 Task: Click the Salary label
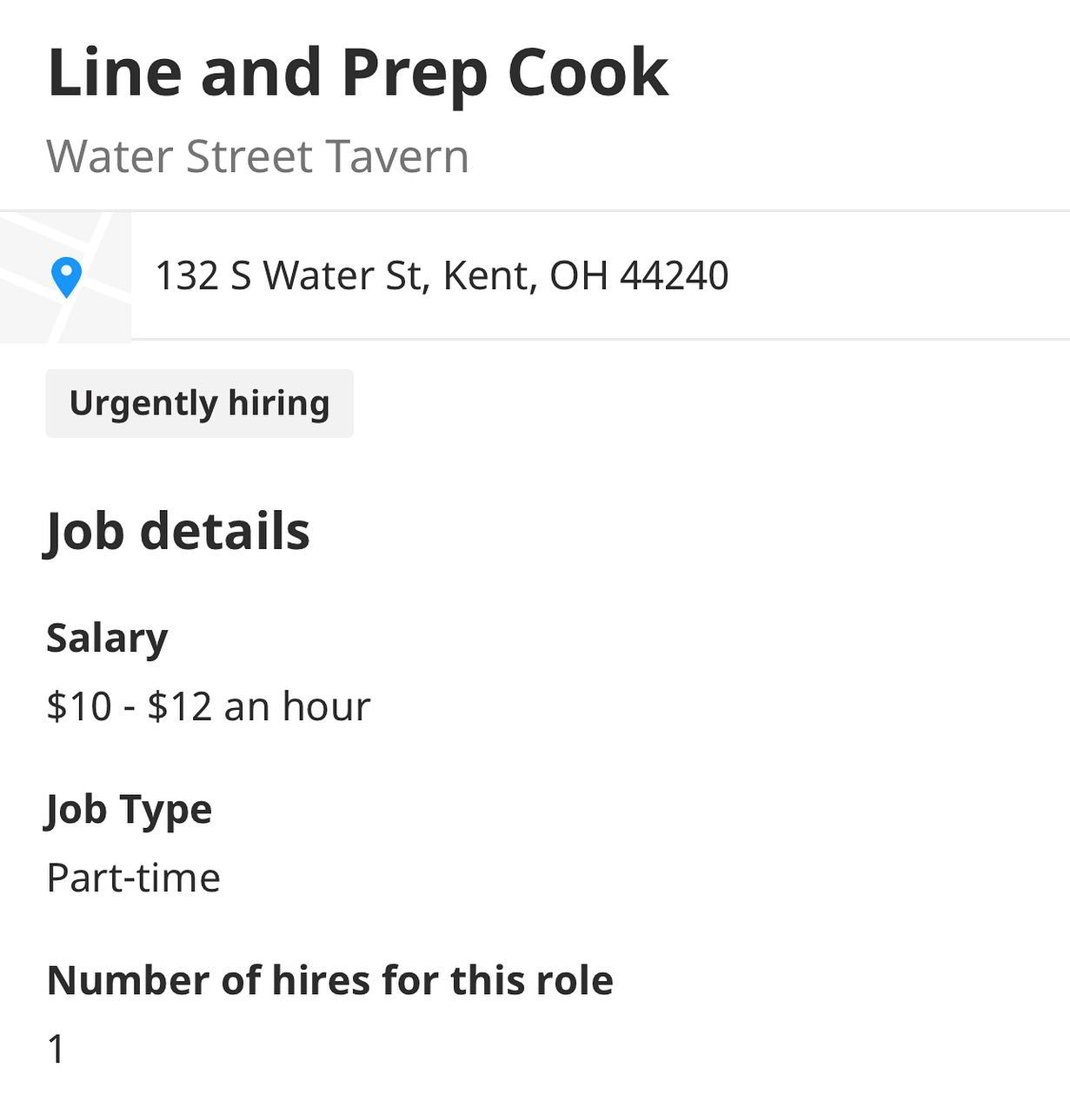[x=107, y=639]
